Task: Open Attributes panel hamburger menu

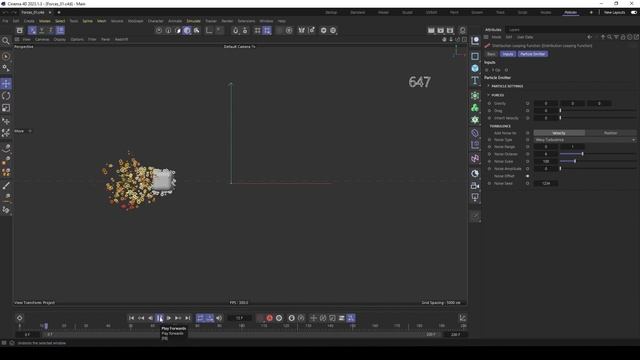Action: coord(486,37)
